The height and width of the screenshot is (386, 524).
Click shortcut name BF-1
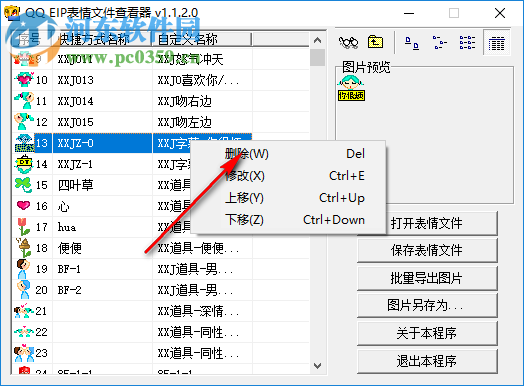point(69,269)
